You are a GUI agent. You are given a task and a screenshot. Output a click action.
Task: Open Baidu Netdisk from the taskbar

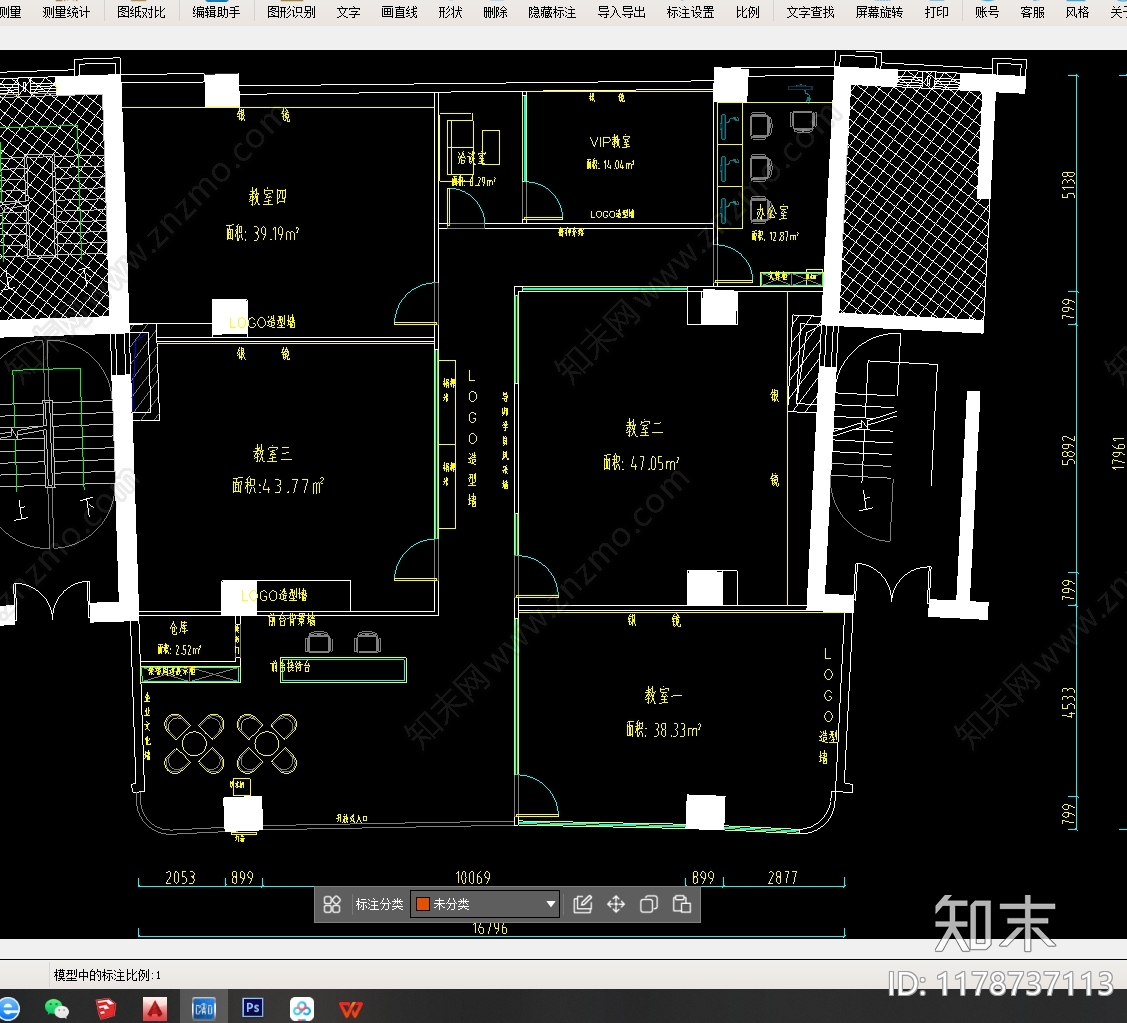[x=302, y=1009]
